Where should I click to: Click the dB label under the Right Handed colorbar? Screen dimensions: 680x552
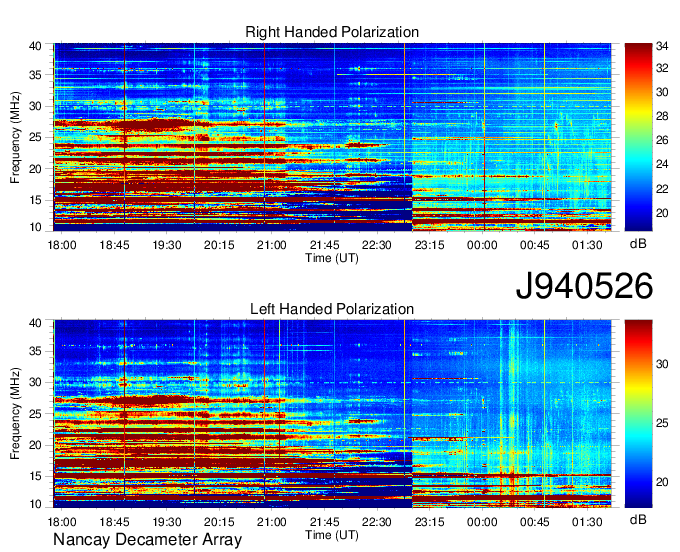[x=638, y=244]
